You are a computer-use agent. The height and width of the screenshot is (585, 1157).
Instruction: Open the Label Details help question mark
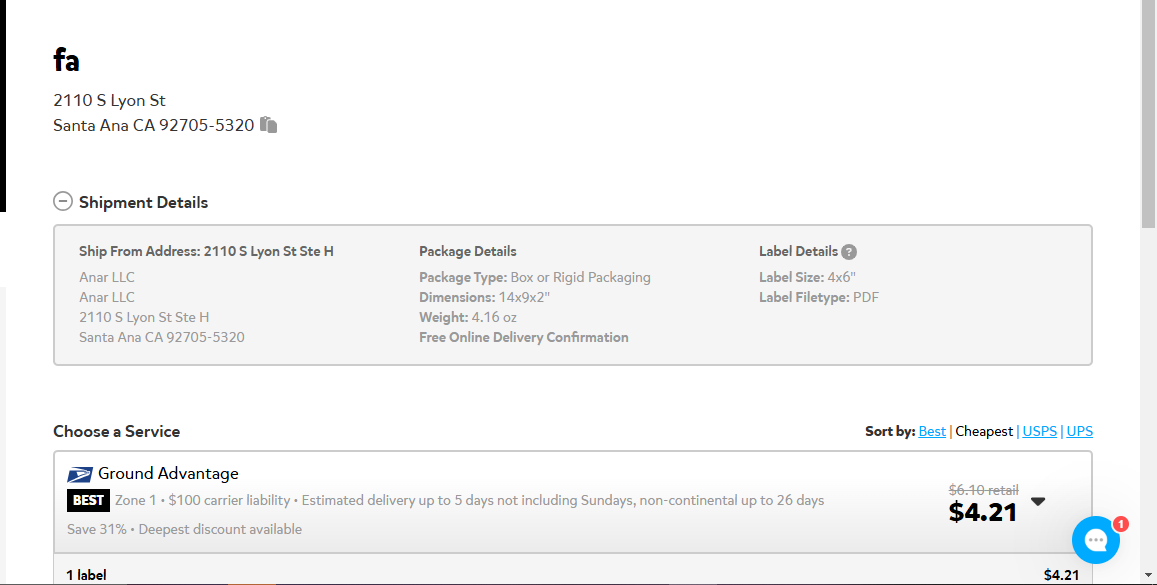point(849,252)
